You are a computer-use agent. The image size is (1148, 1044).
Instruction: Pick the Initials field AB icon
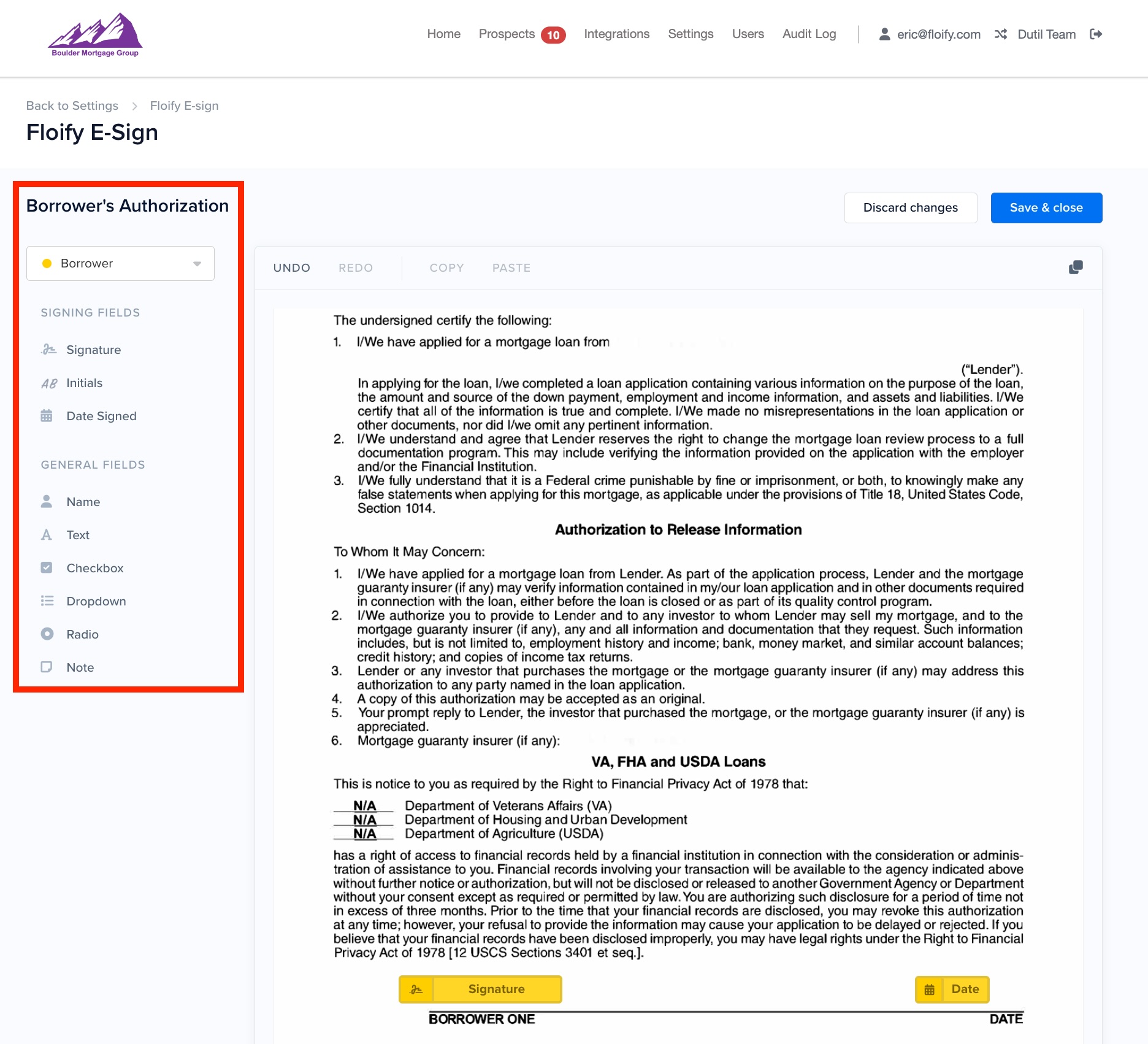click(x=48, y=383)
